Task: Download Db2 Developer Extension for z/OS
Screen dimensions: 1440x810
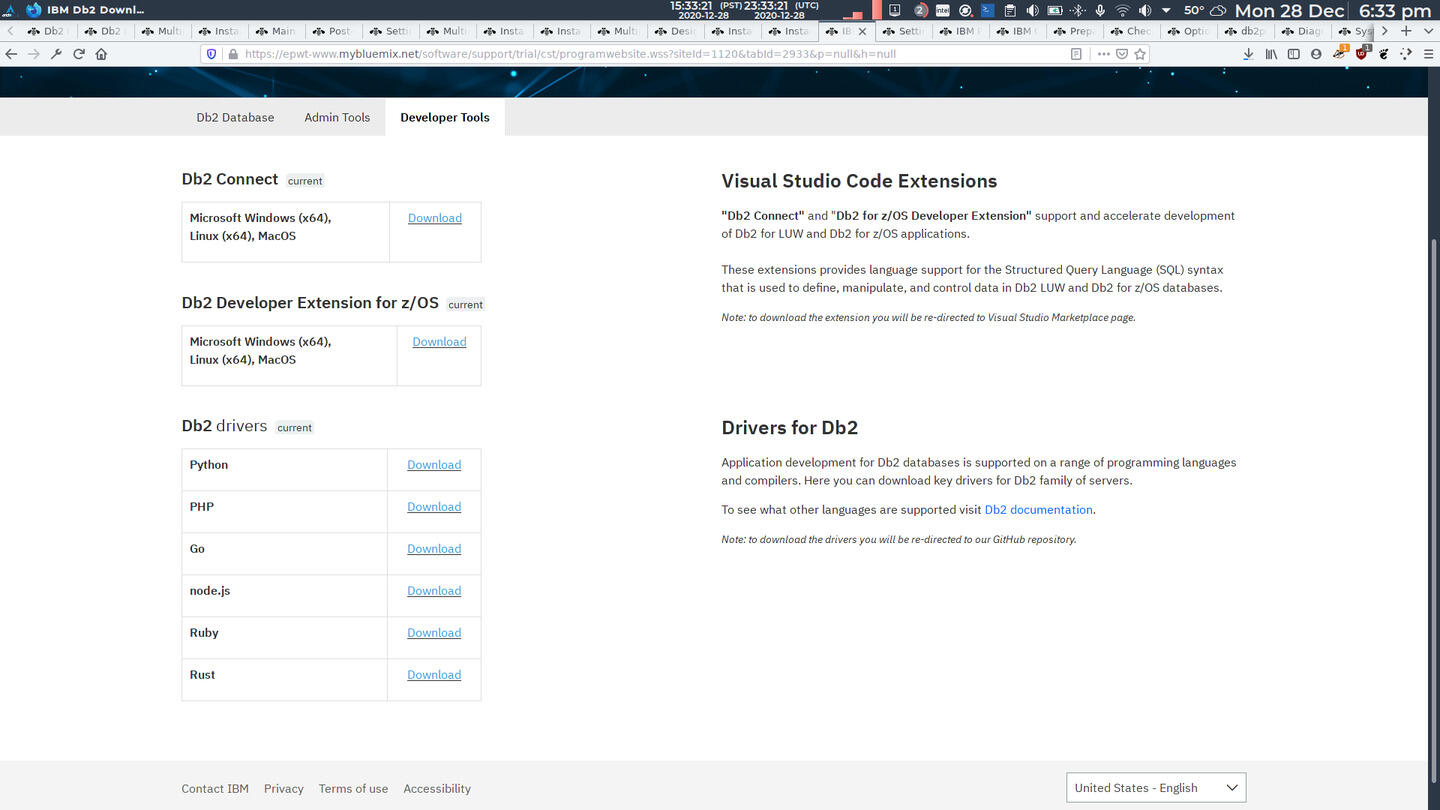Action: pyautogui.click(x=439, y=342)
